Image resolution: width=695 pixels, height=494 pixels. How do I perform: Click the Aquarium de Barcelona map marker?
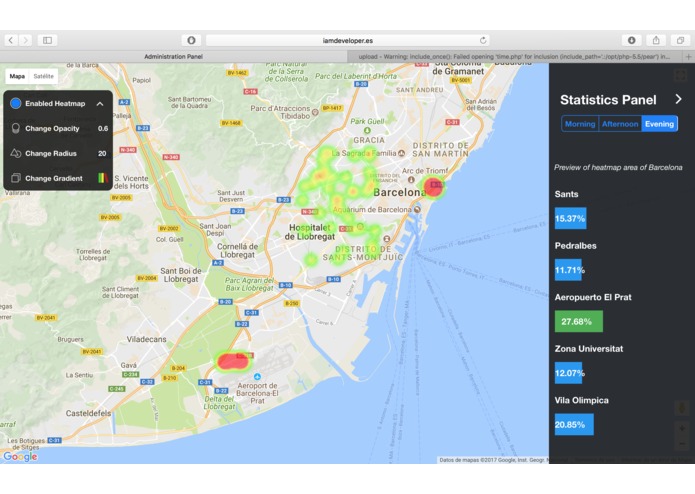click(x=417, y=209)
